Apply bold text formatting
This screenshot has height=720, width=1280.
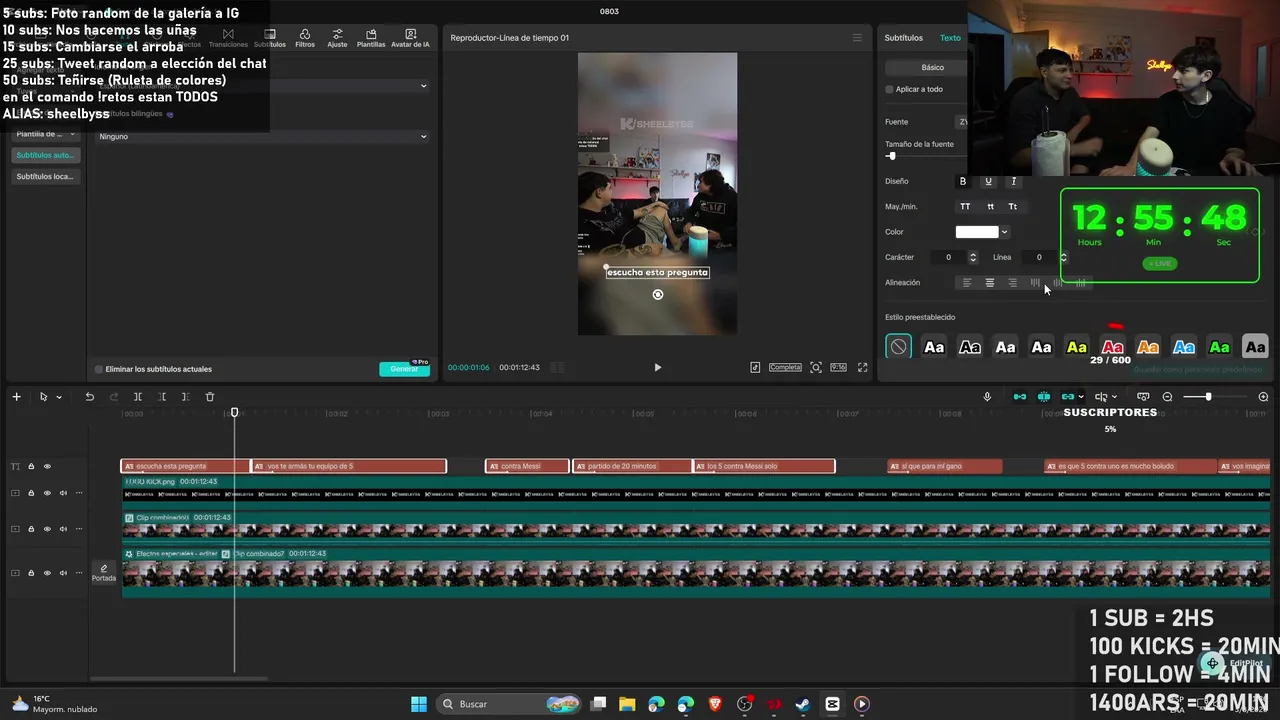[963, 181]
